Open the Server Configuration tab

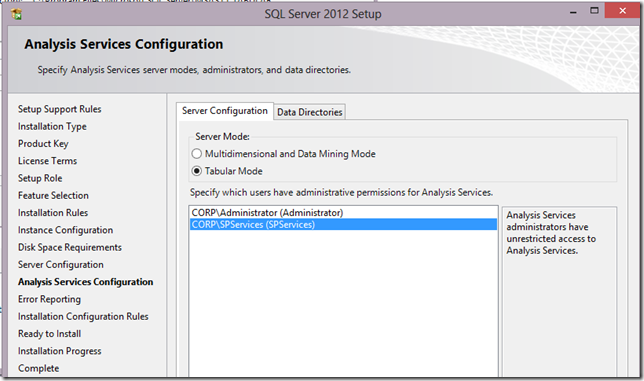225,111
